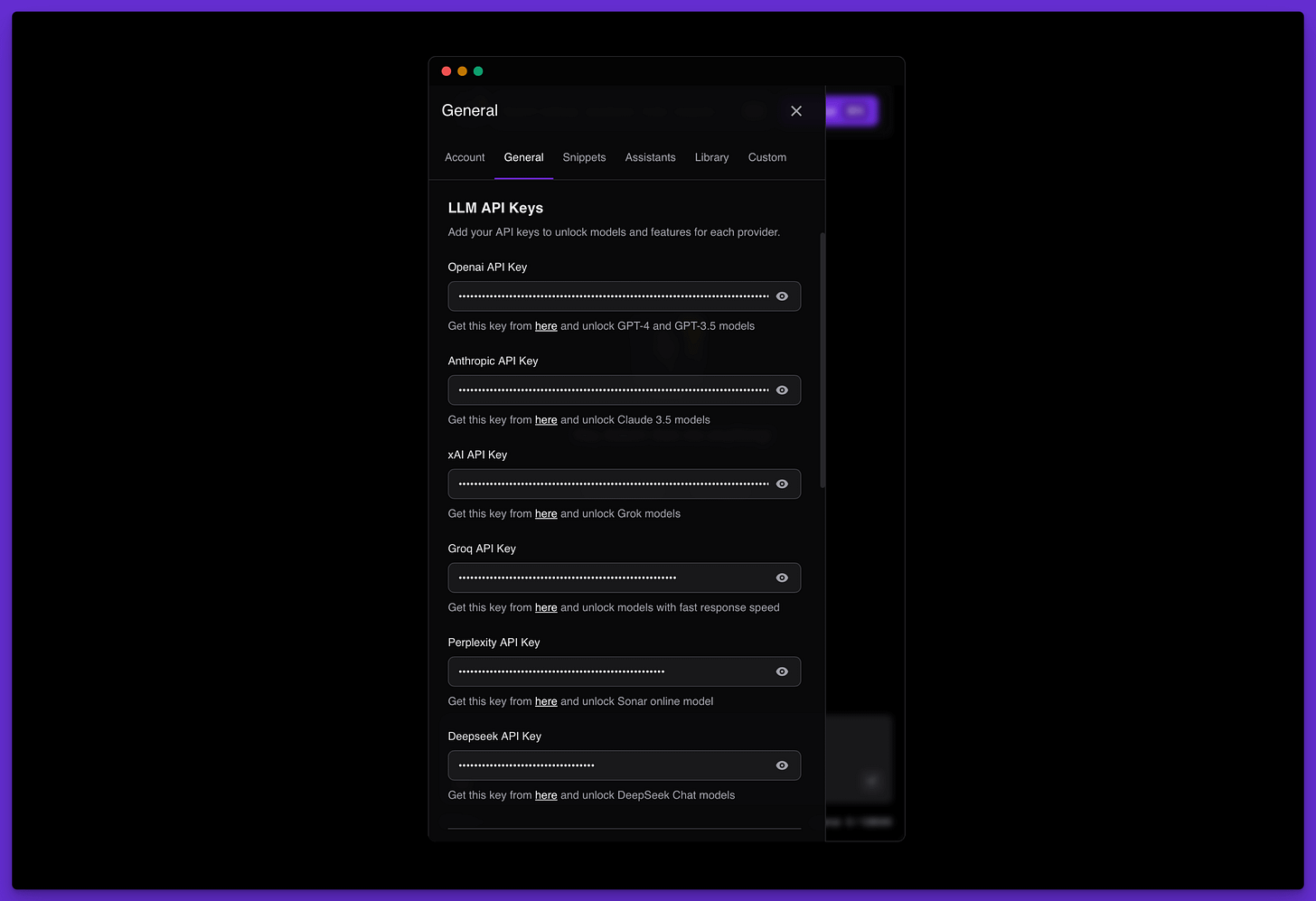Focus the Openai API Key field
Viewport: 1316px width, 901px height.
tap(625, 296)
